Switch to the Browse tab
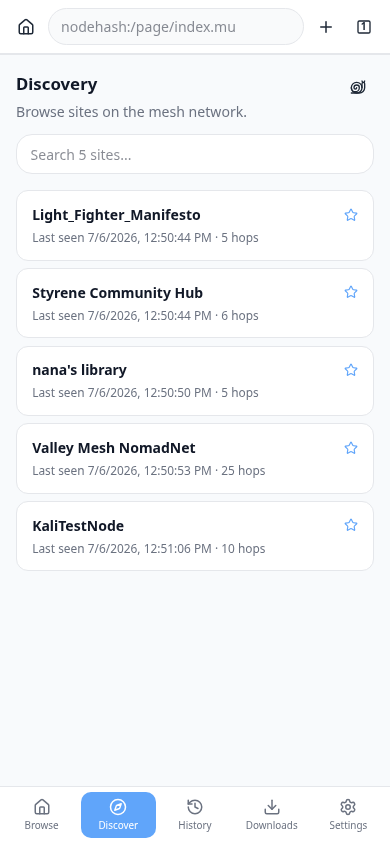 click(41, 815)
